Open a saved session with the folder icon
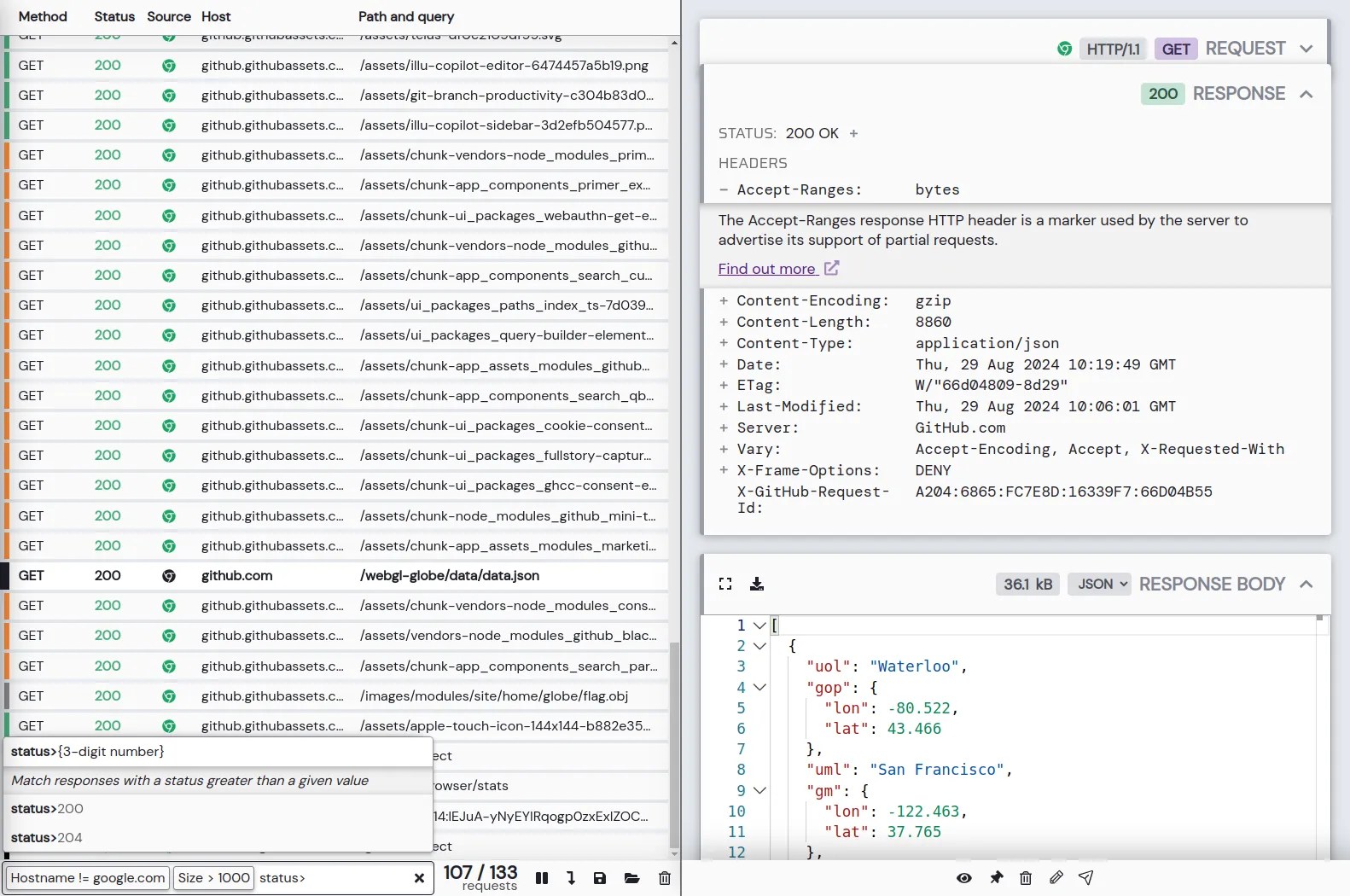This screenshot has width=1350, height=896. [x=631, y=878]
